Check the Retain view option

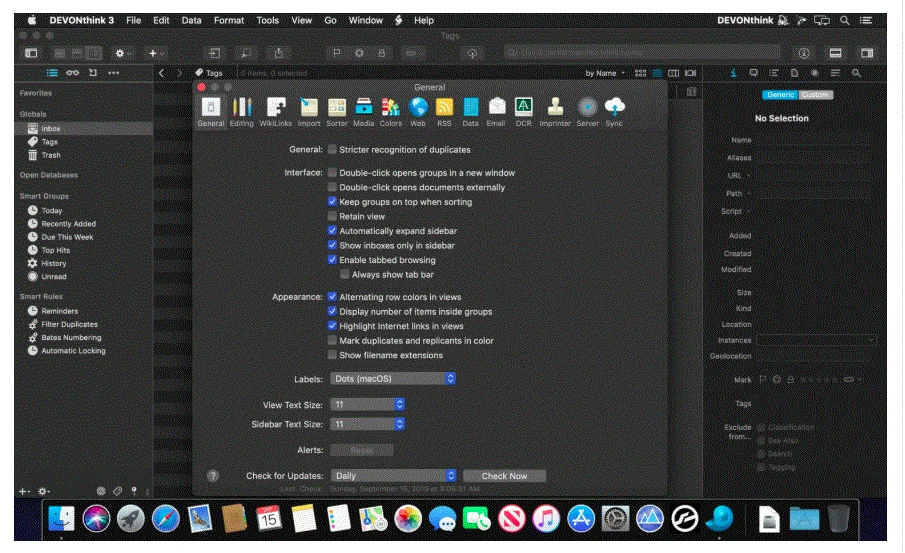[332, 216]
